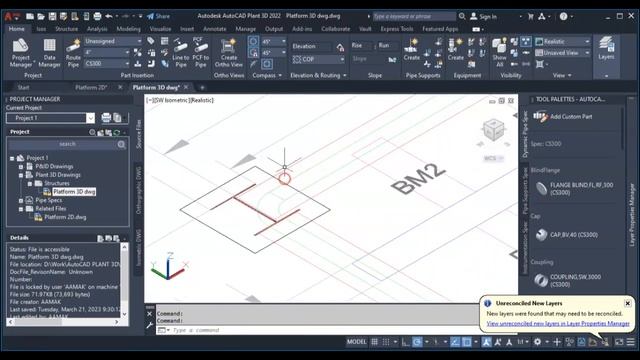Screen dimensions: 640x360
Task: Click the Sign In button
Action: coord(484,16)
